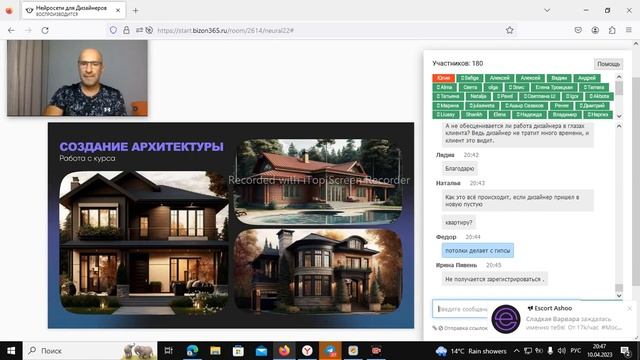Click the Escort Ashoo notification avatar
640x360 pixels.
coord(506,319)
